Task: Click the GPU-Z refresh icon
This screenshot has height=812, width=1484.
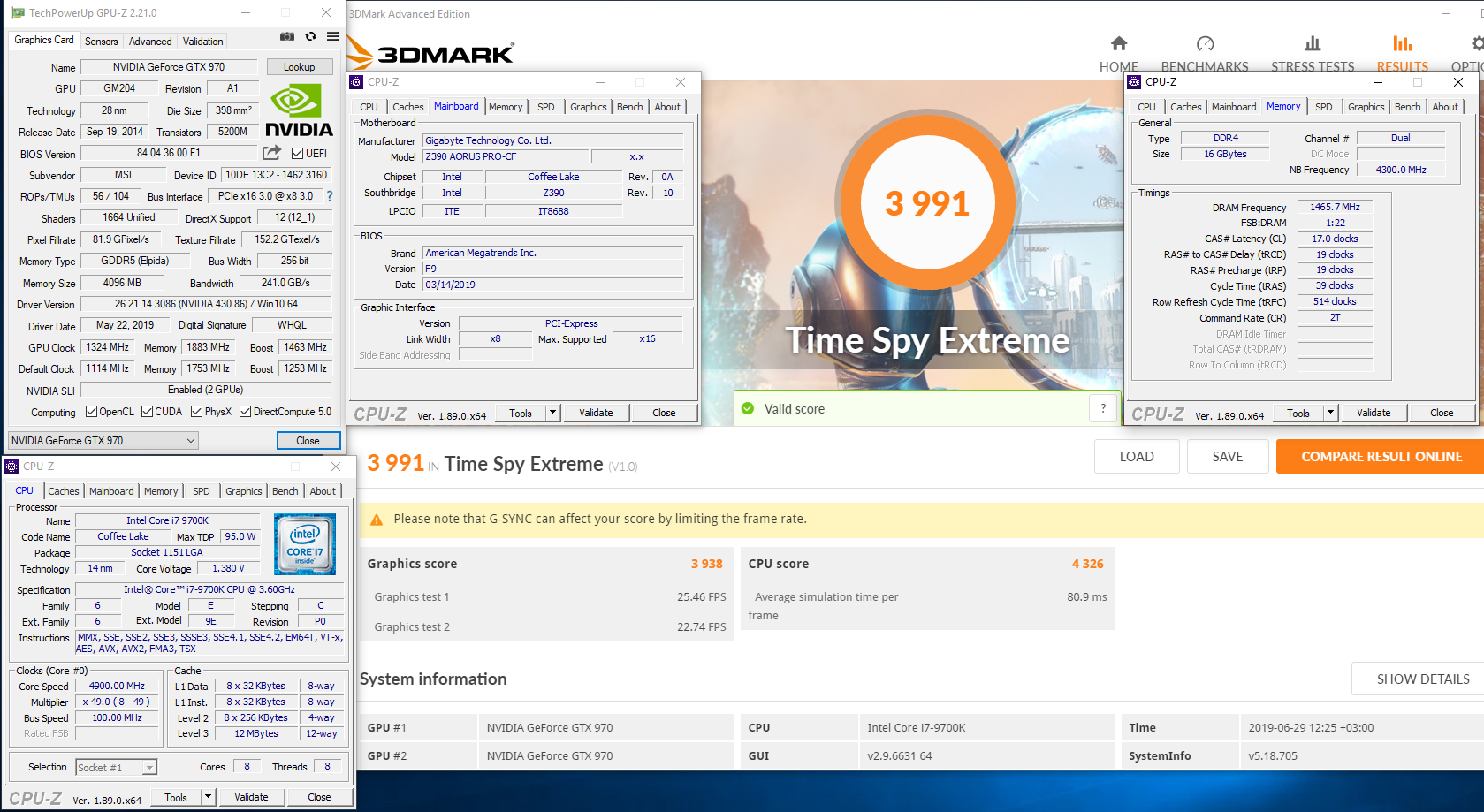Action: pos(310,36)
